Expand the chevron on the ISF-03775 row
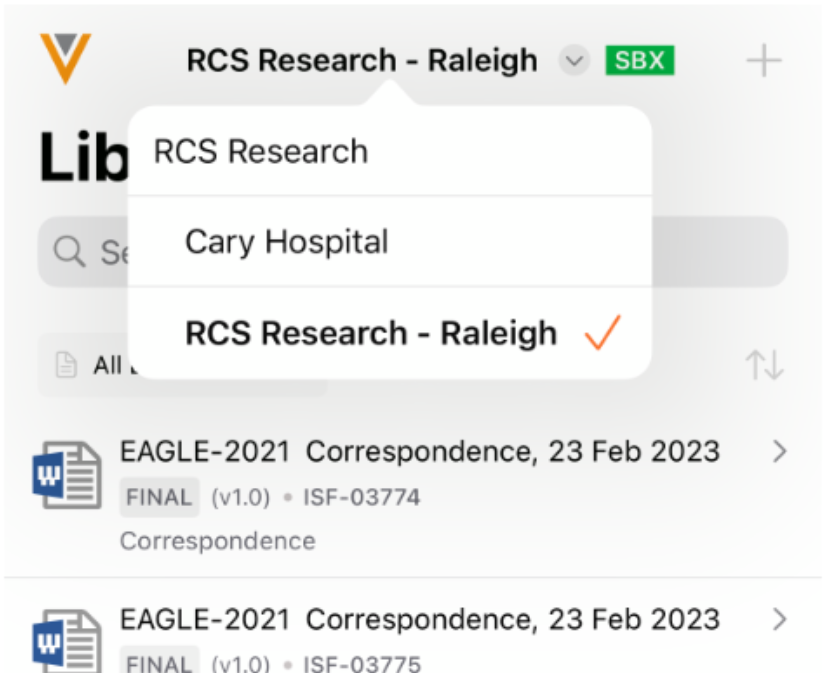This screenshot has height=673, width=831. tap(781, 620)
